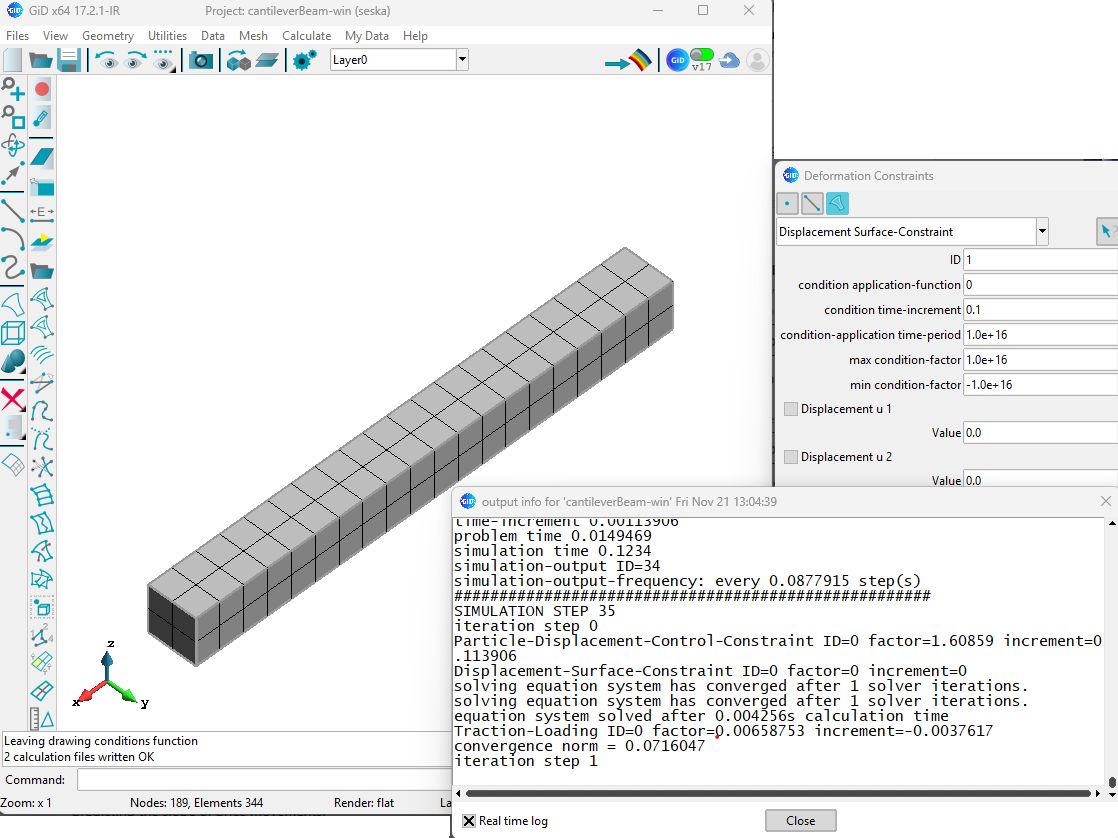
Task: Click the 'Zoom: x 1' status text
Action: pos(26,803)
